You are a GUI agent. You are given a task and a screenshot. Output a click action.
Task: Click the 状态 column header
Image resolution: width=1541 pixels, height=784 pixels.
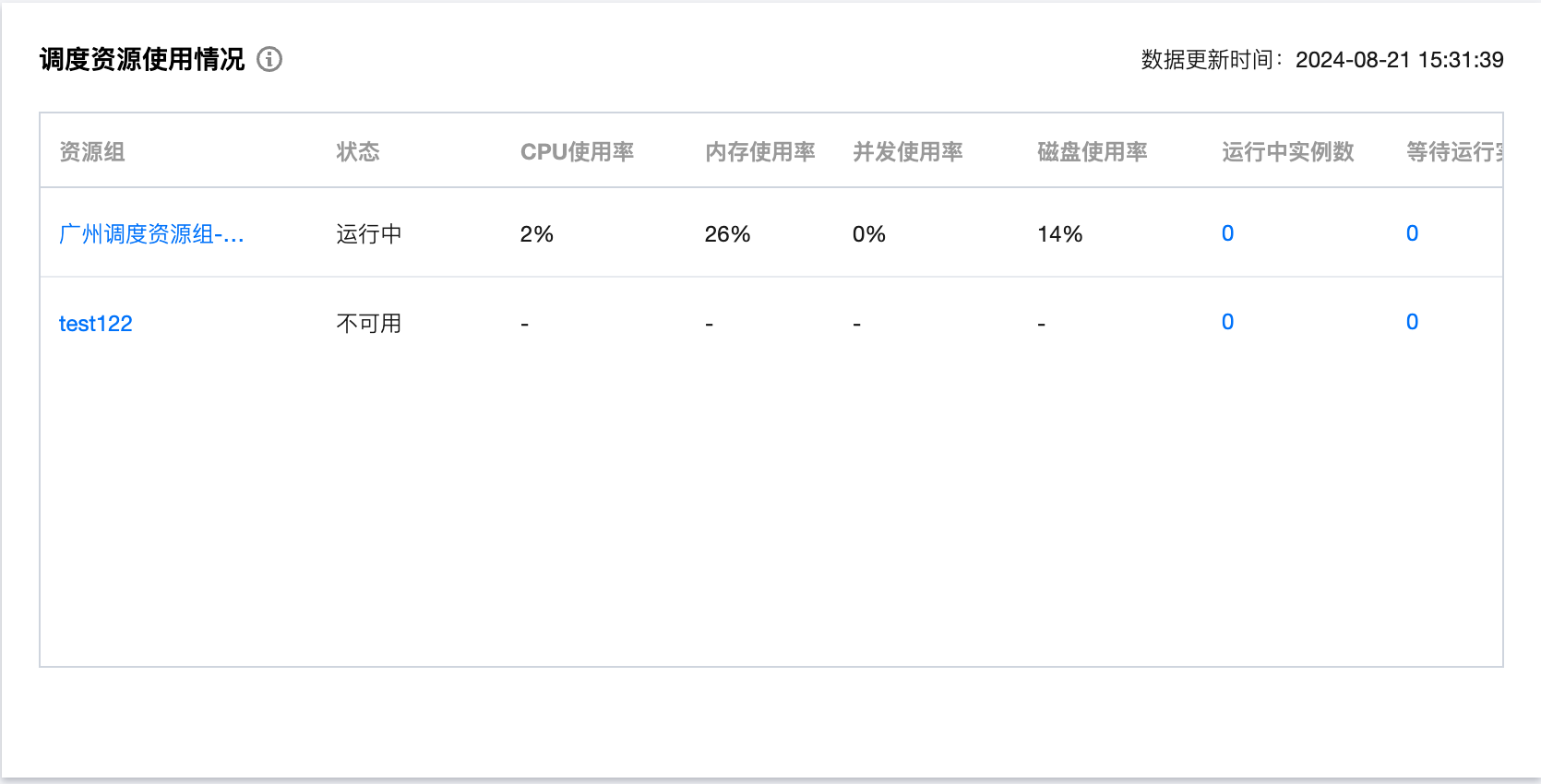click(358, 152)
